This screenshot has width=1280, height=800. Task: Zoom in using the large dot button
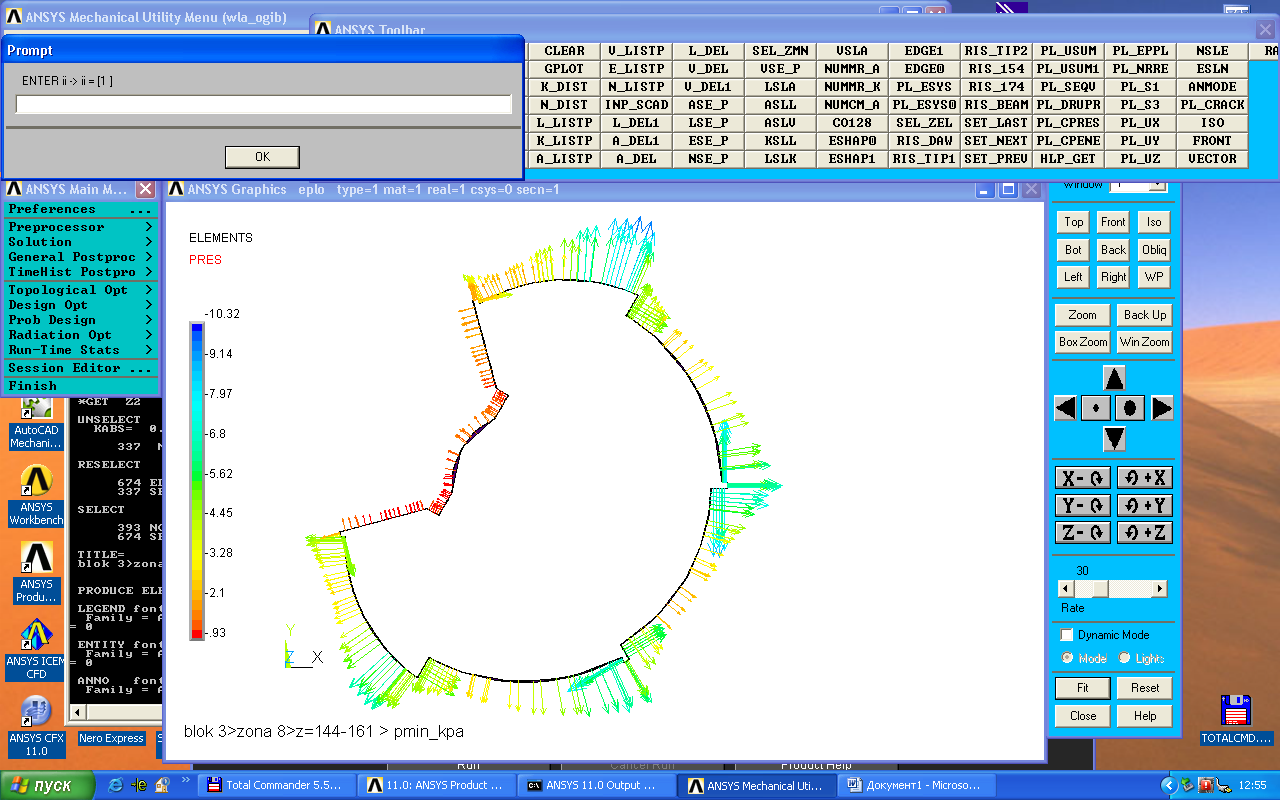point(1130,408)
